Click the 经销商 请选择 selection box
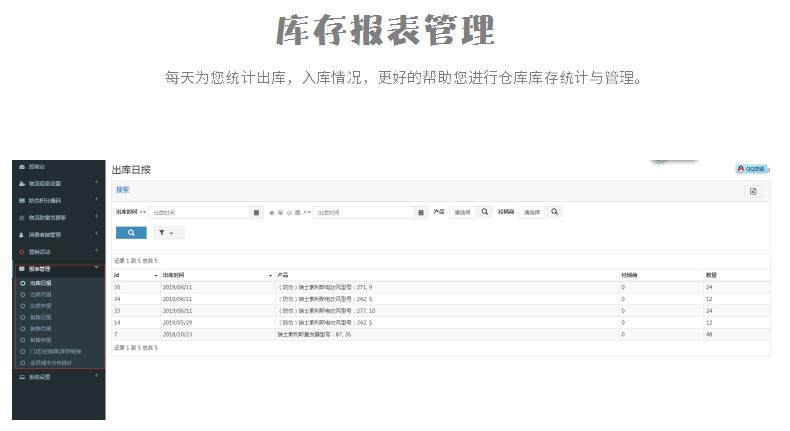790x431 pixels. 532,212
